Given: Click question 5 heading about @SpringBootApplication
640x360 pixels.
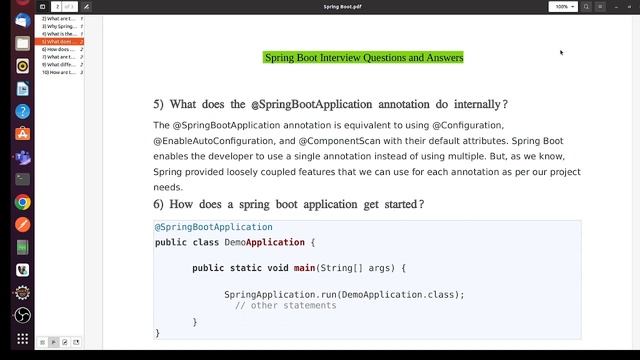Looking at the screenshot, I should pyautogui.click(x=331, y=104).
